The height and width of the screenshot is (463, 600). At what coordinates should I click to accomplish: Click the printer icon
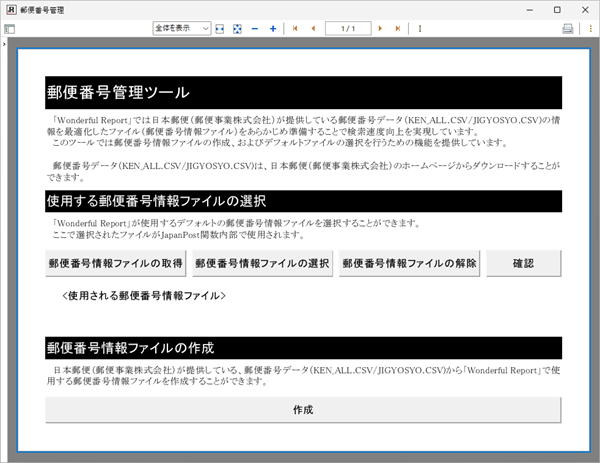(x=568, y=29)
